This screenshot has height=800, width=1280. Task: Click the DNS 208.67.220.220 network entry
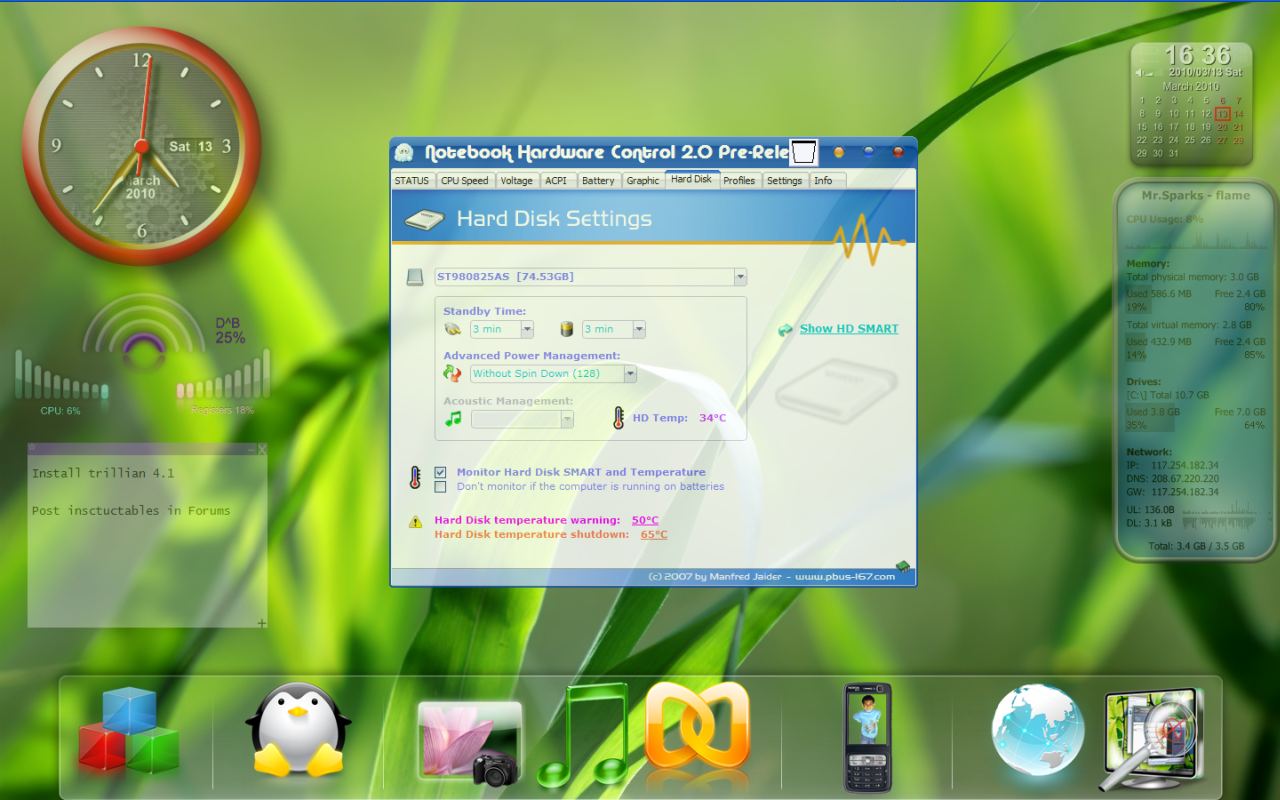(1173, 479)
